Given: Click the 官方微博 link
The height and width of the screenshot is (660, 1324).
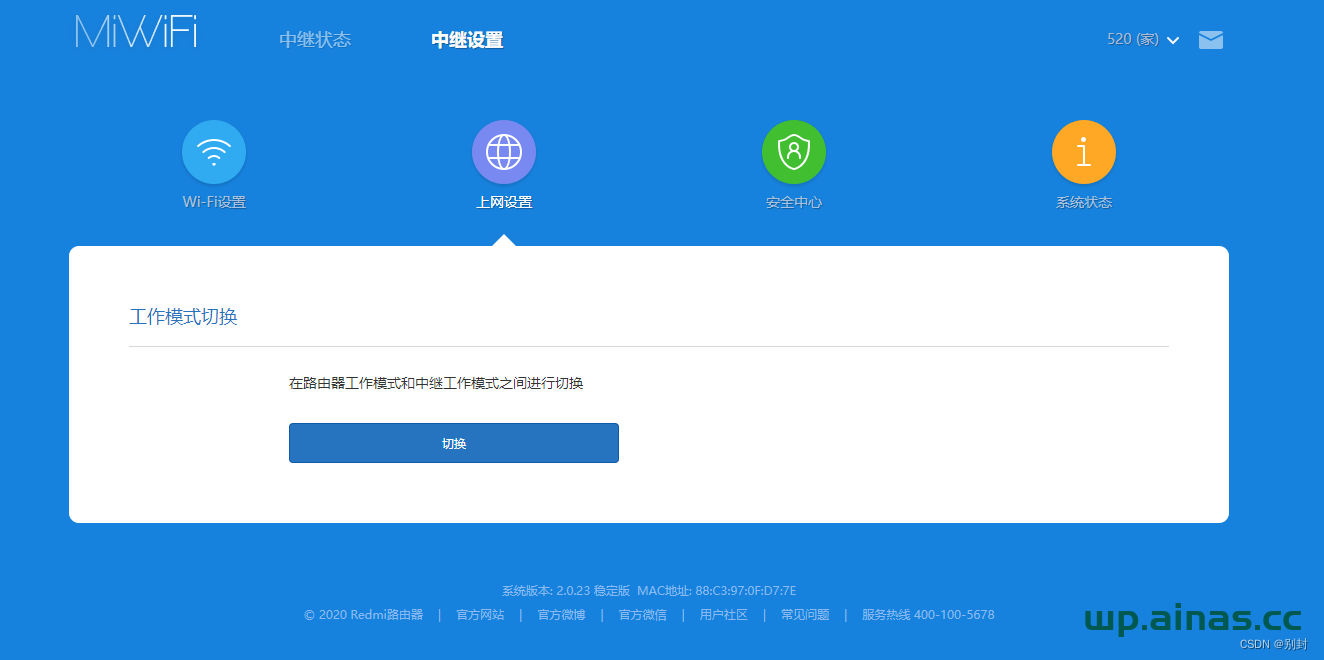Looking at the screenshot, I should click(560, 615).
